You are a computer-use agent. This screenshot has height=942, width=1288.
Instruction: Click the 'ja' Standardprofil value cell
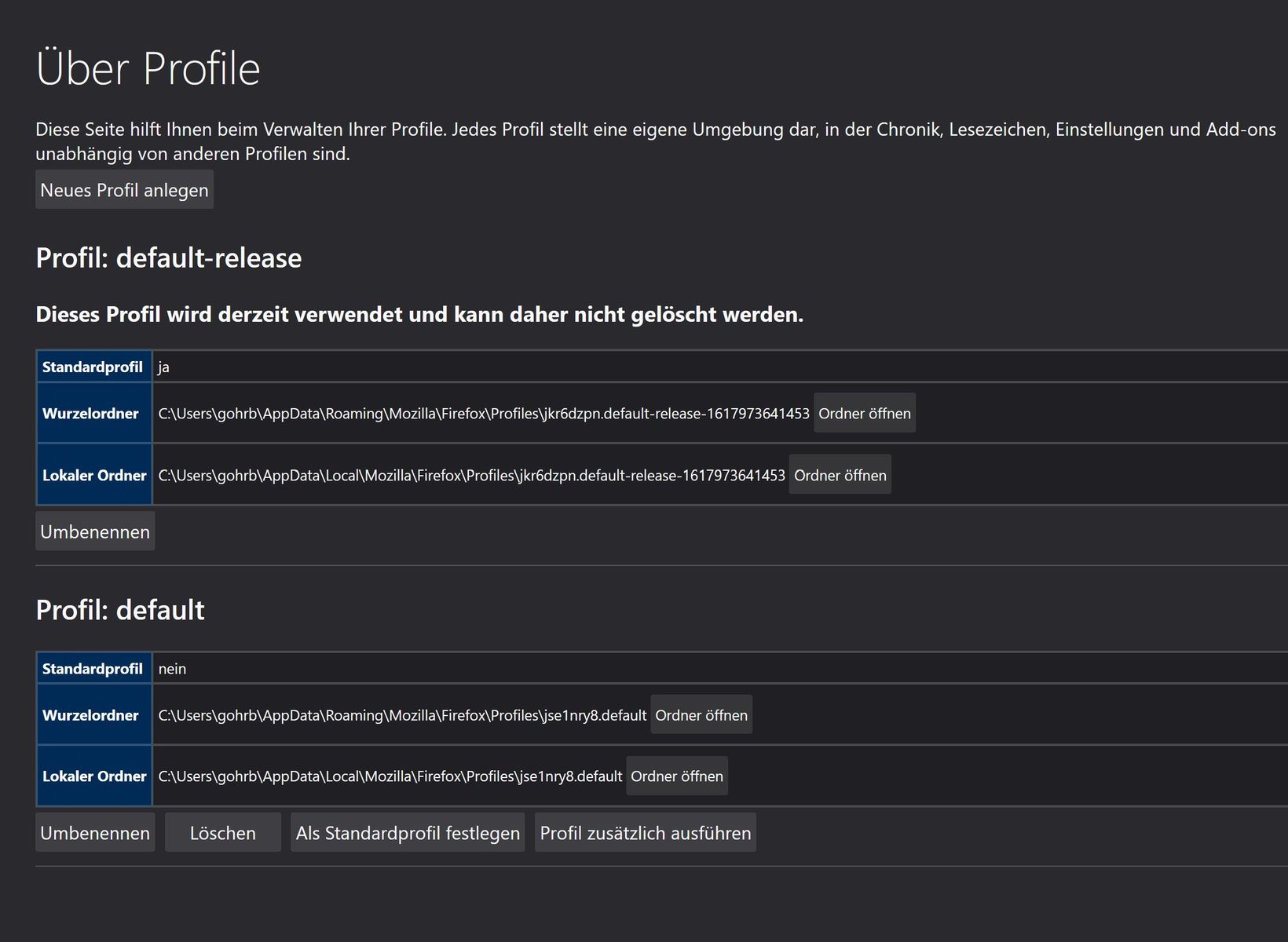(x=163, y=367)
